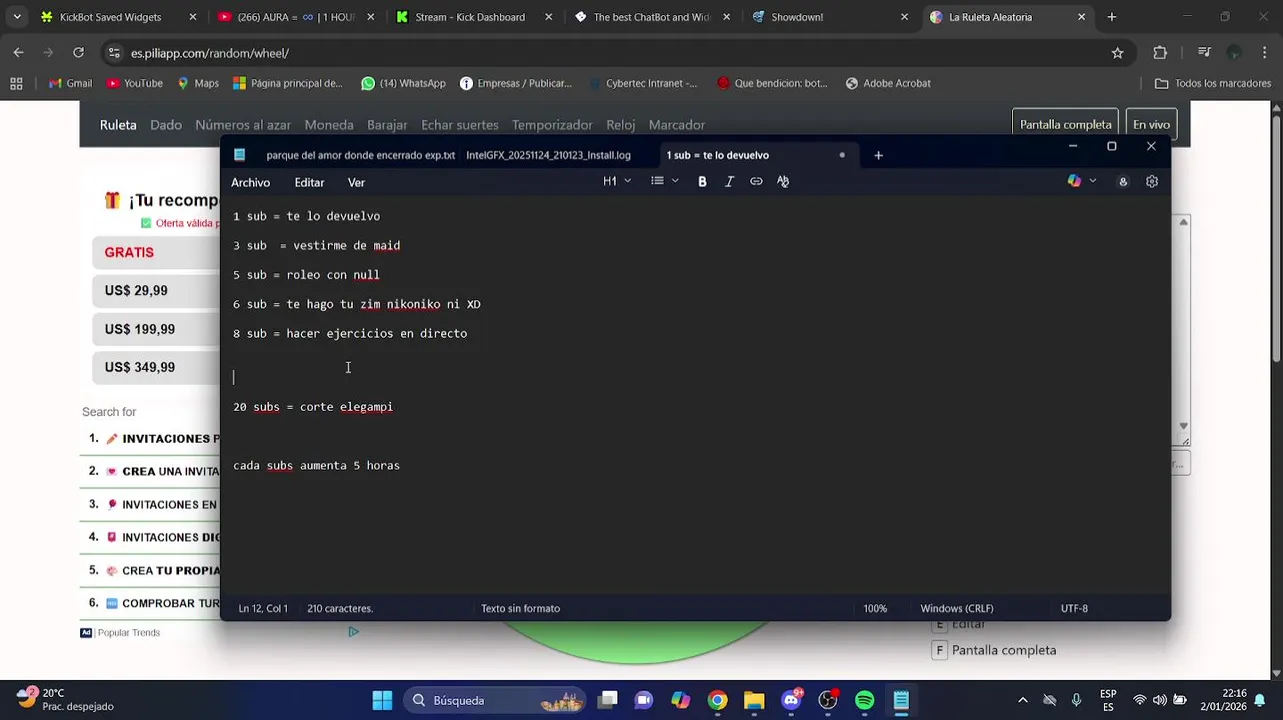Open Todos los marcadores folder

[x=1213, y=83]
